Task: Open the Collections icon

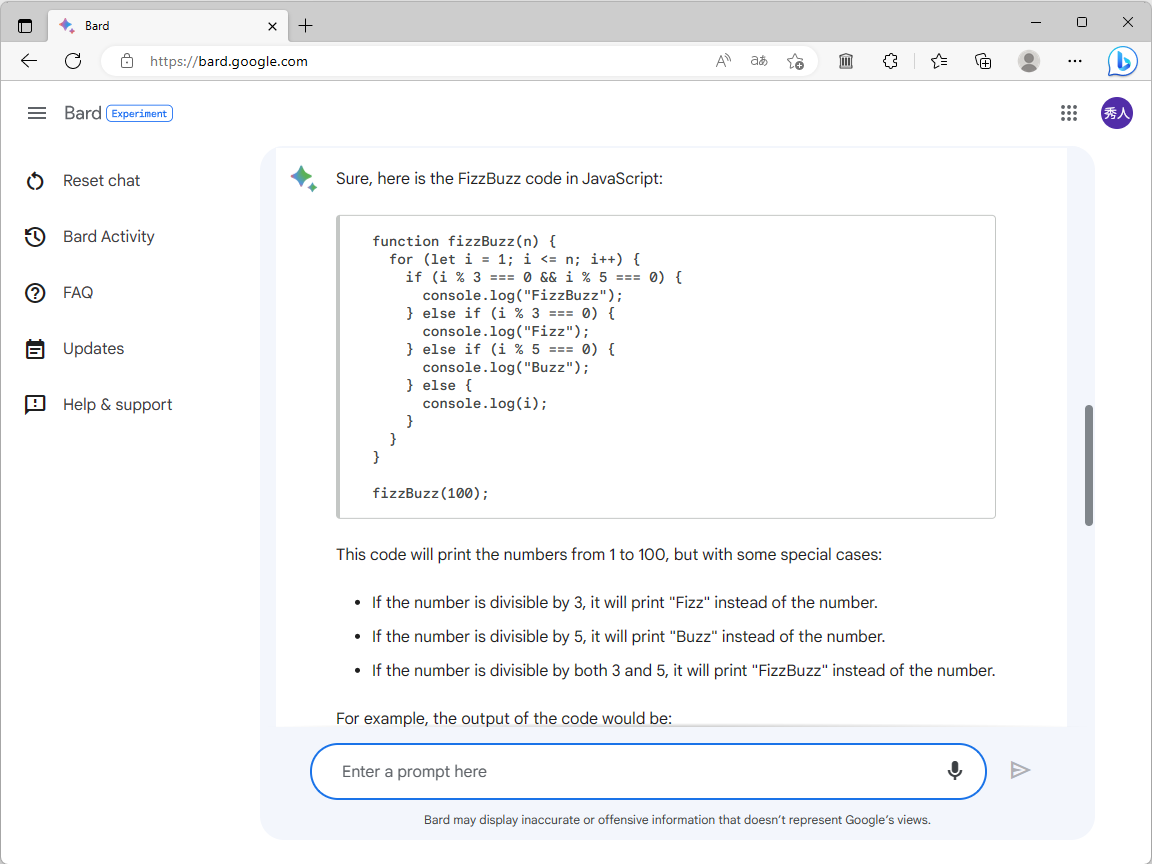Action: (x=983, y=61)
